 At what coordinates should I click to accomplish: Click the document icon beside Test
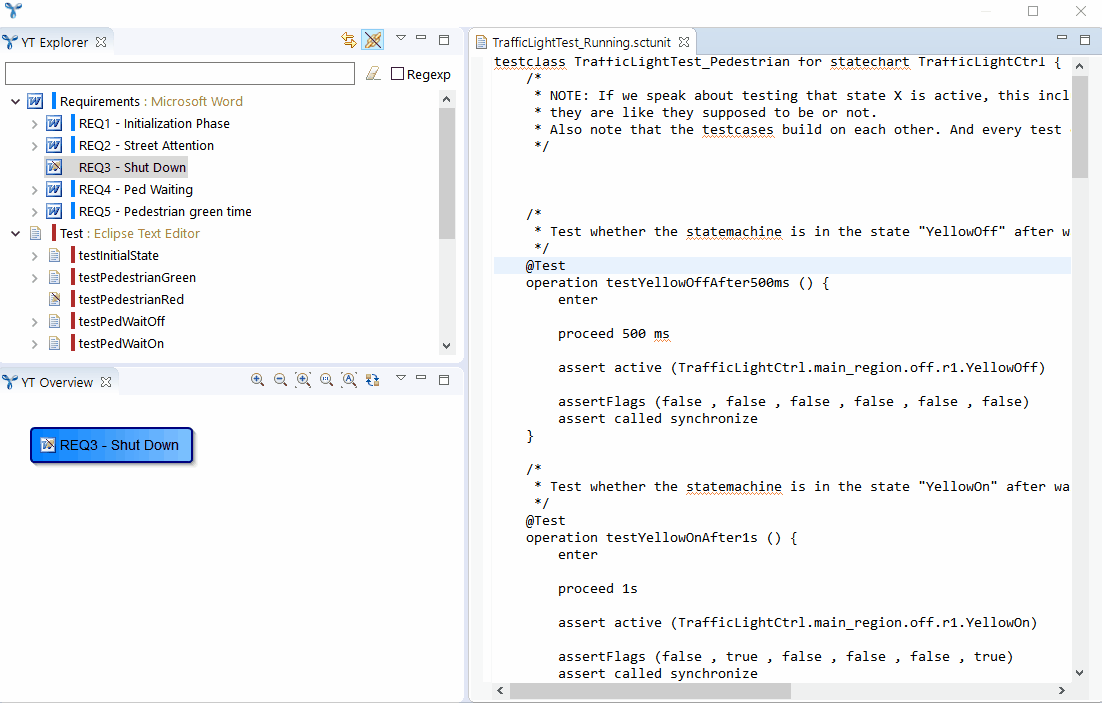pos(35,233)
